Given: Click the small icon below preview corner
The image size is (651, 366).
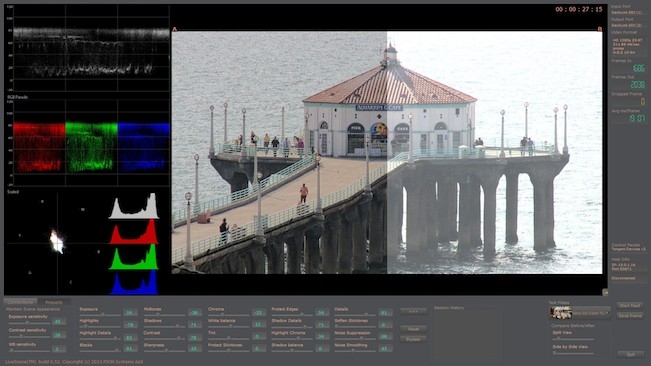Looking at the screenshot, I should pos(605,293).
